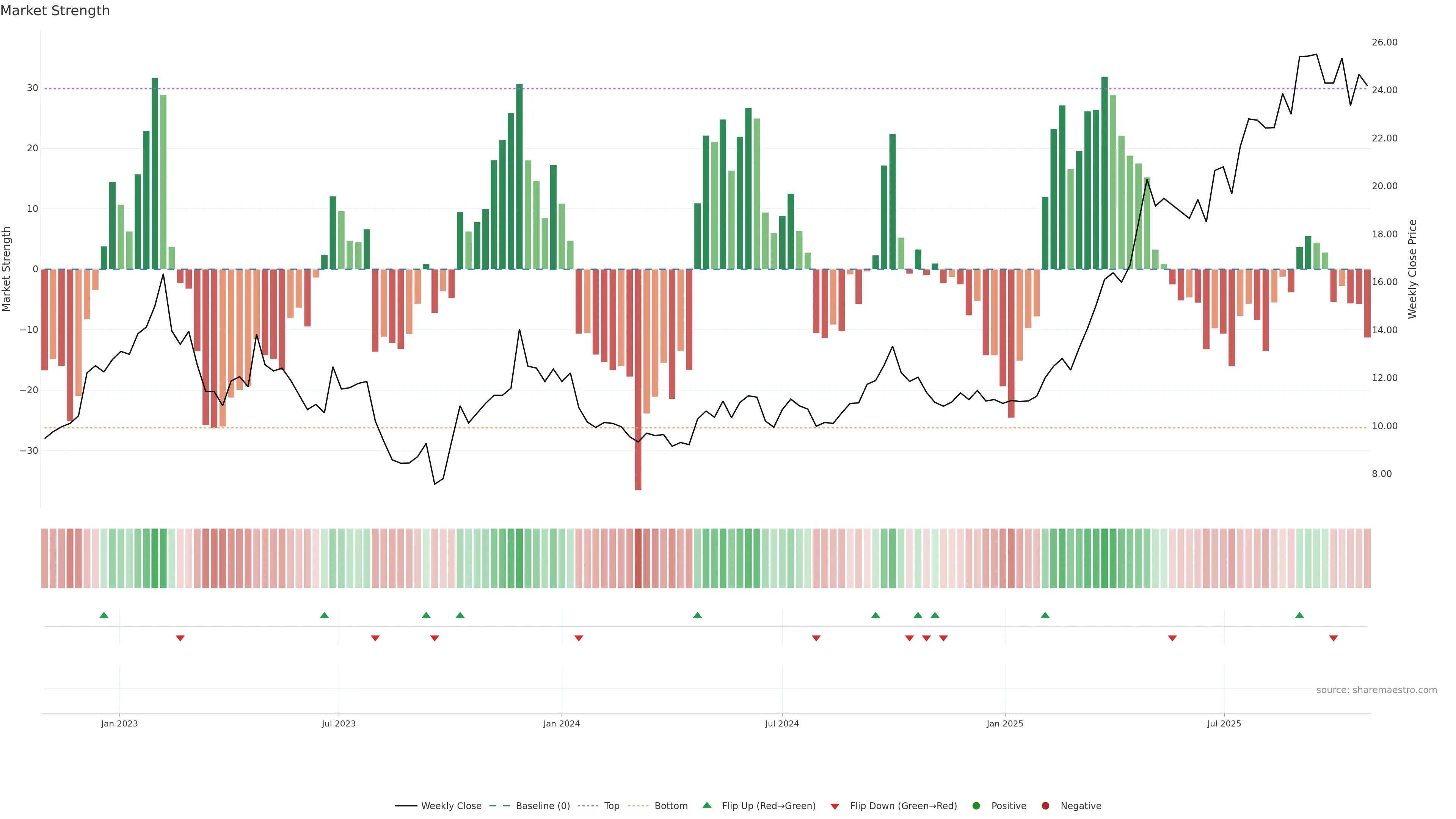This screenshot has width=1456, height=819.
Task: Click the green Positive legend circle
Action: (976, 805)
